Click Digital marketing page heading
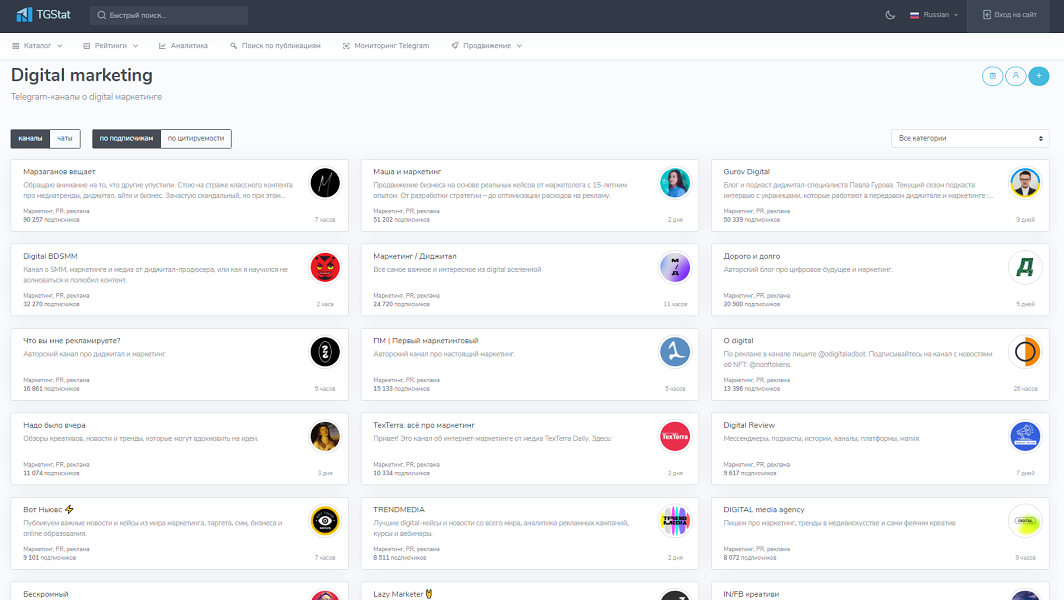Screen dimensions: 1064x600 coord(81,75)
